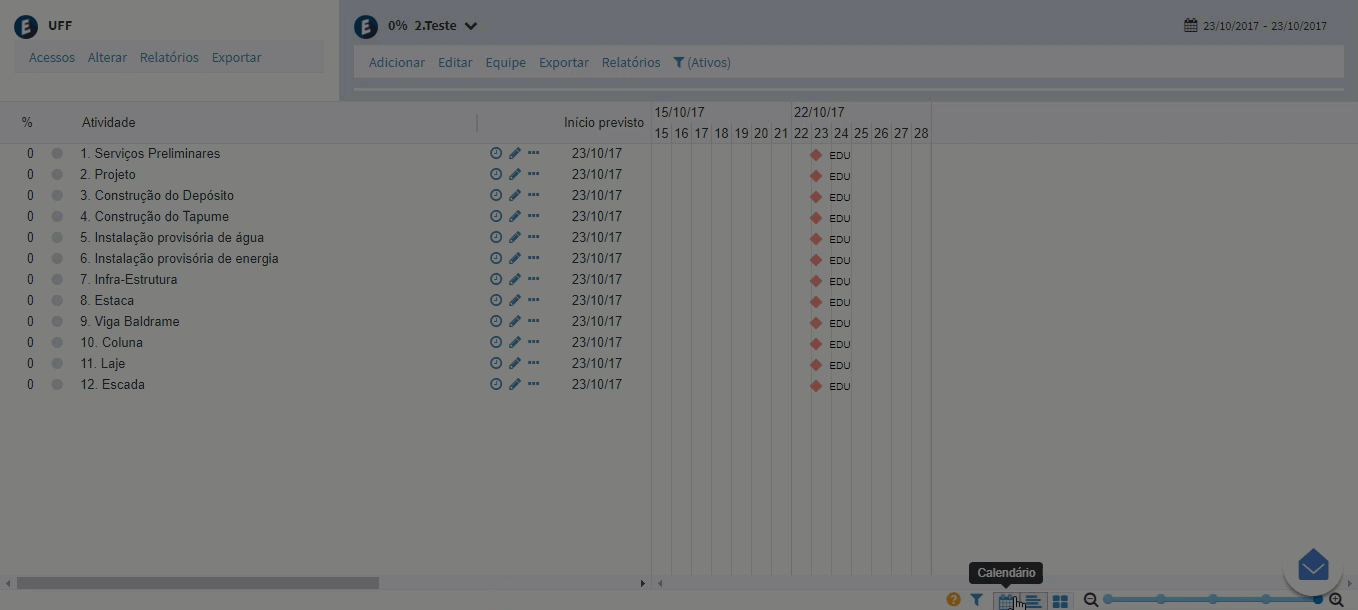Screen dimensions: 1358x610
Task: Open the blue envelope message button
Action: click(x=1313, y=567)
